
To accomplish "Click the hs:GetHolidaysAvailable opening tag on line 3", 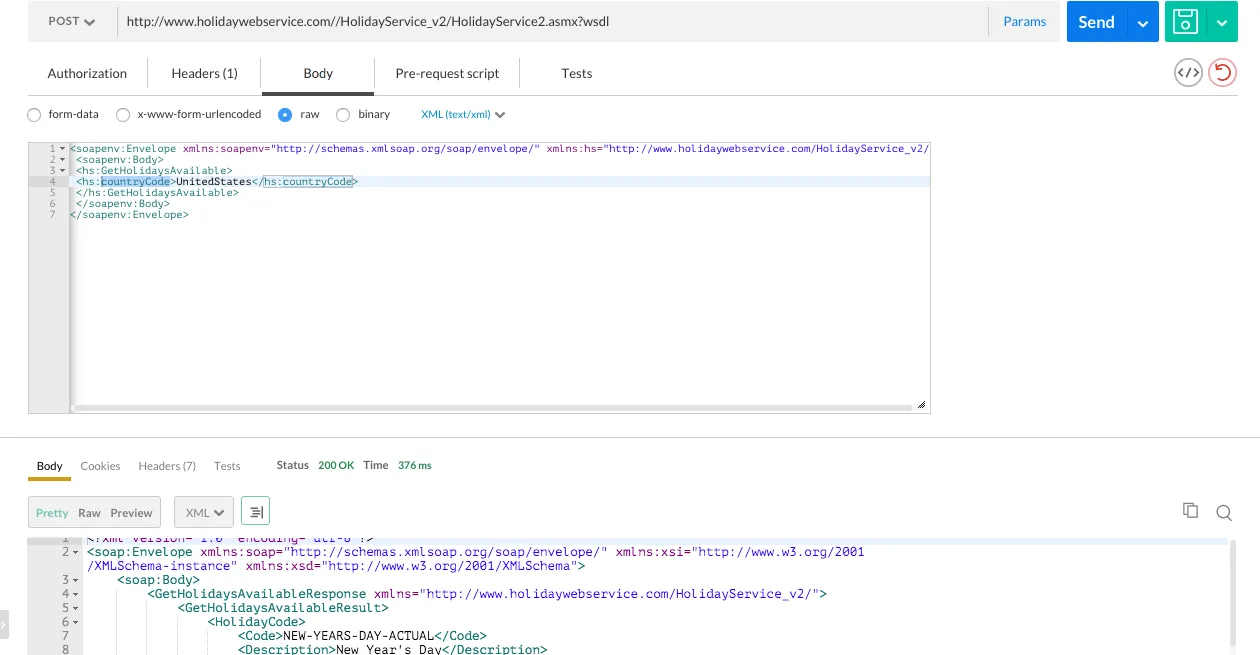I will click(154, 171).
